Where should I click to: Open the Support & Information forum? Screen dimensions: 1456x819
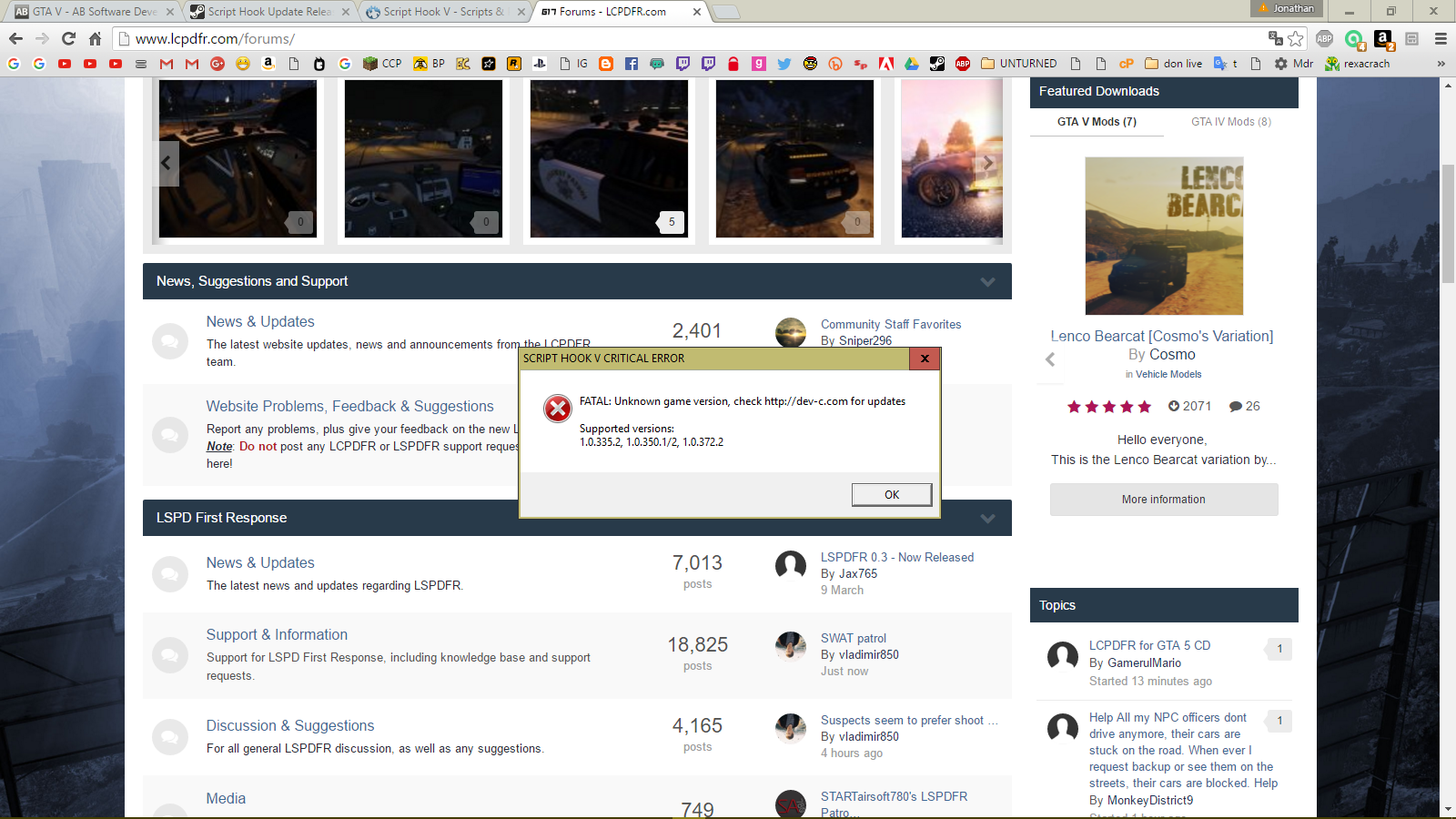pyautogui.click(x=277, y=634)
